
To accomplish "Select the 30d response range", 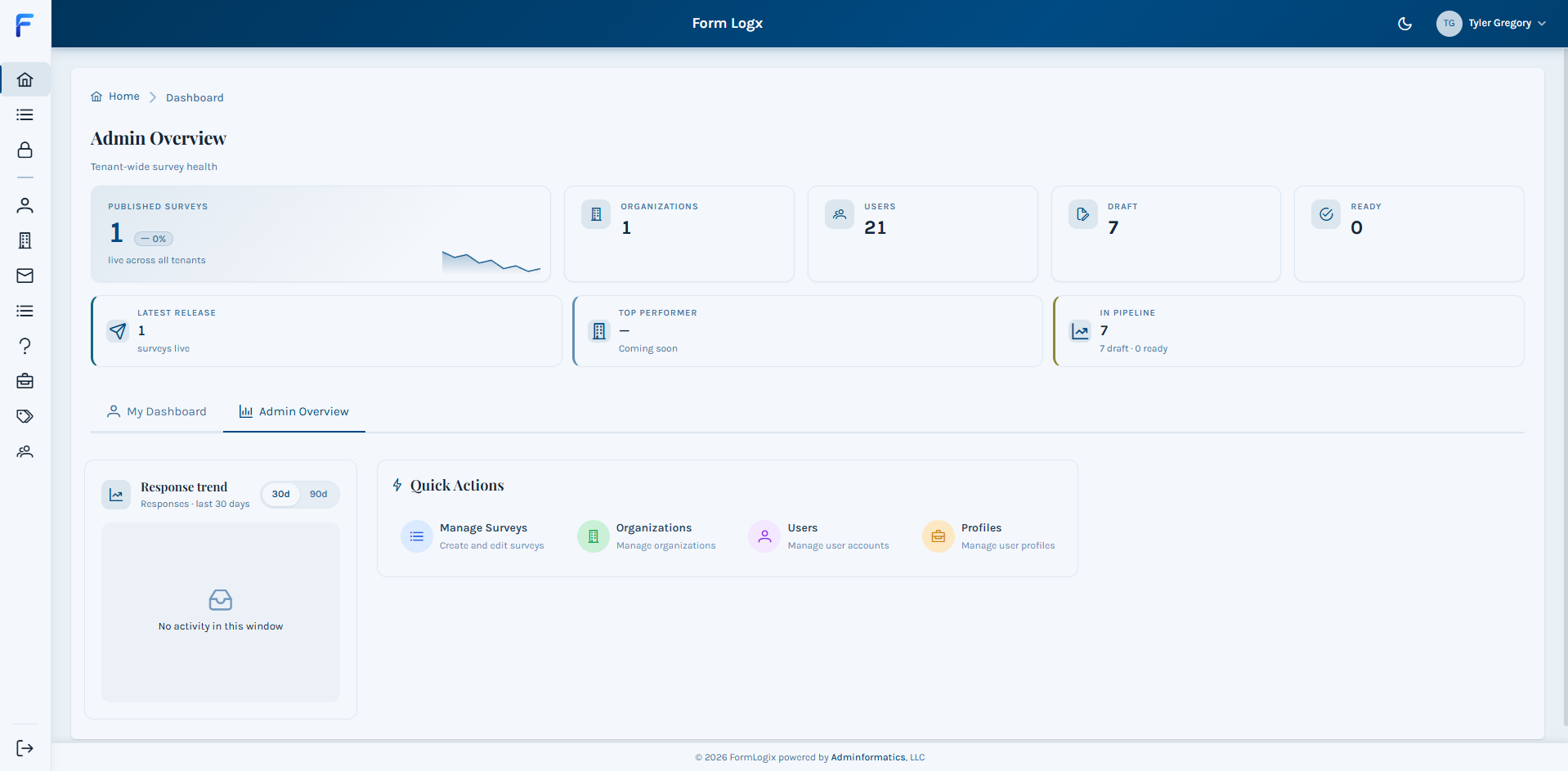I will point(281,494).
